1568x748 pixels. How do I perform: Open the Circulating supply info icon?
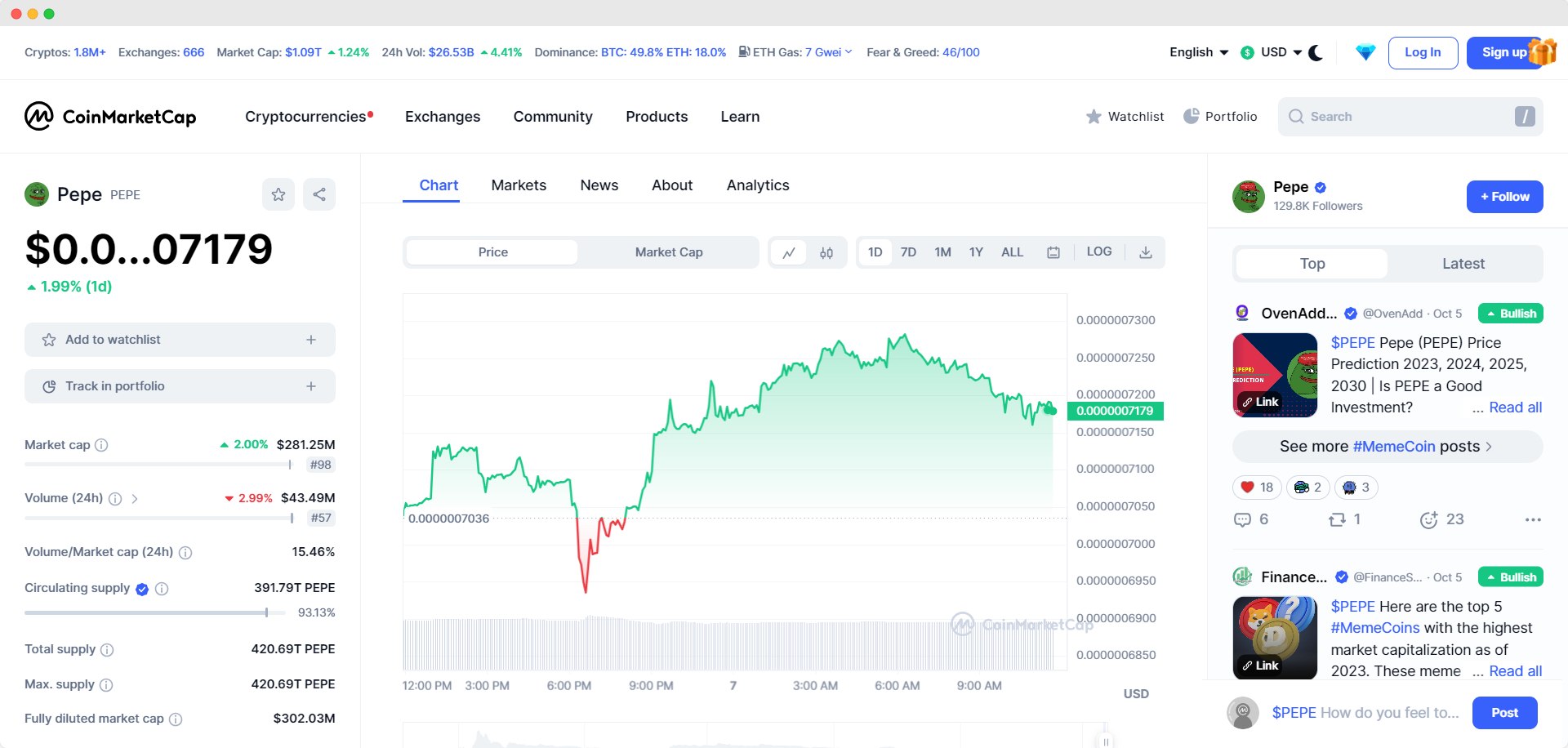[162, 589]
